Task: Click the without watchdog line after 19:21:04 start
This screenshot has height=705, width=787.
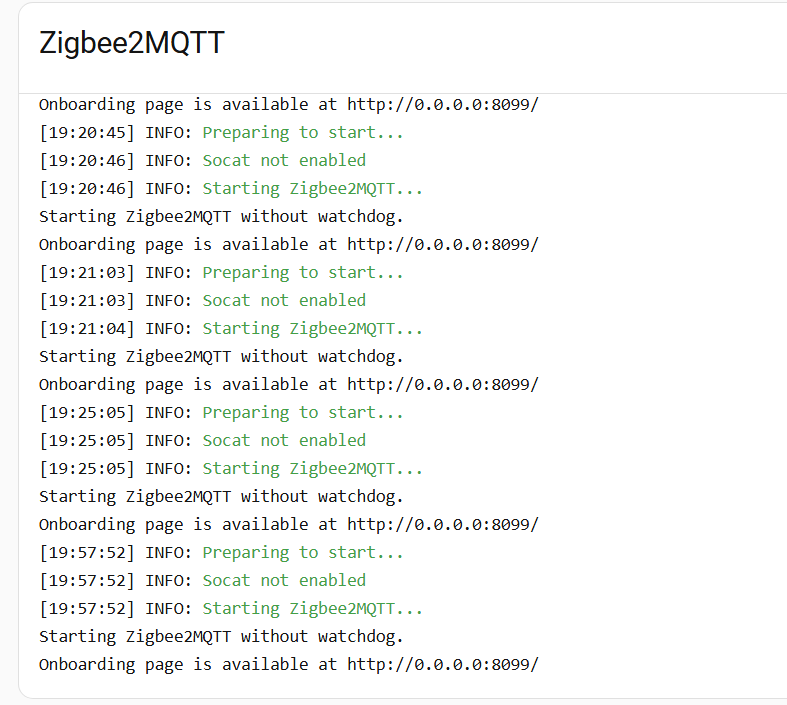Action: [221, 356]
